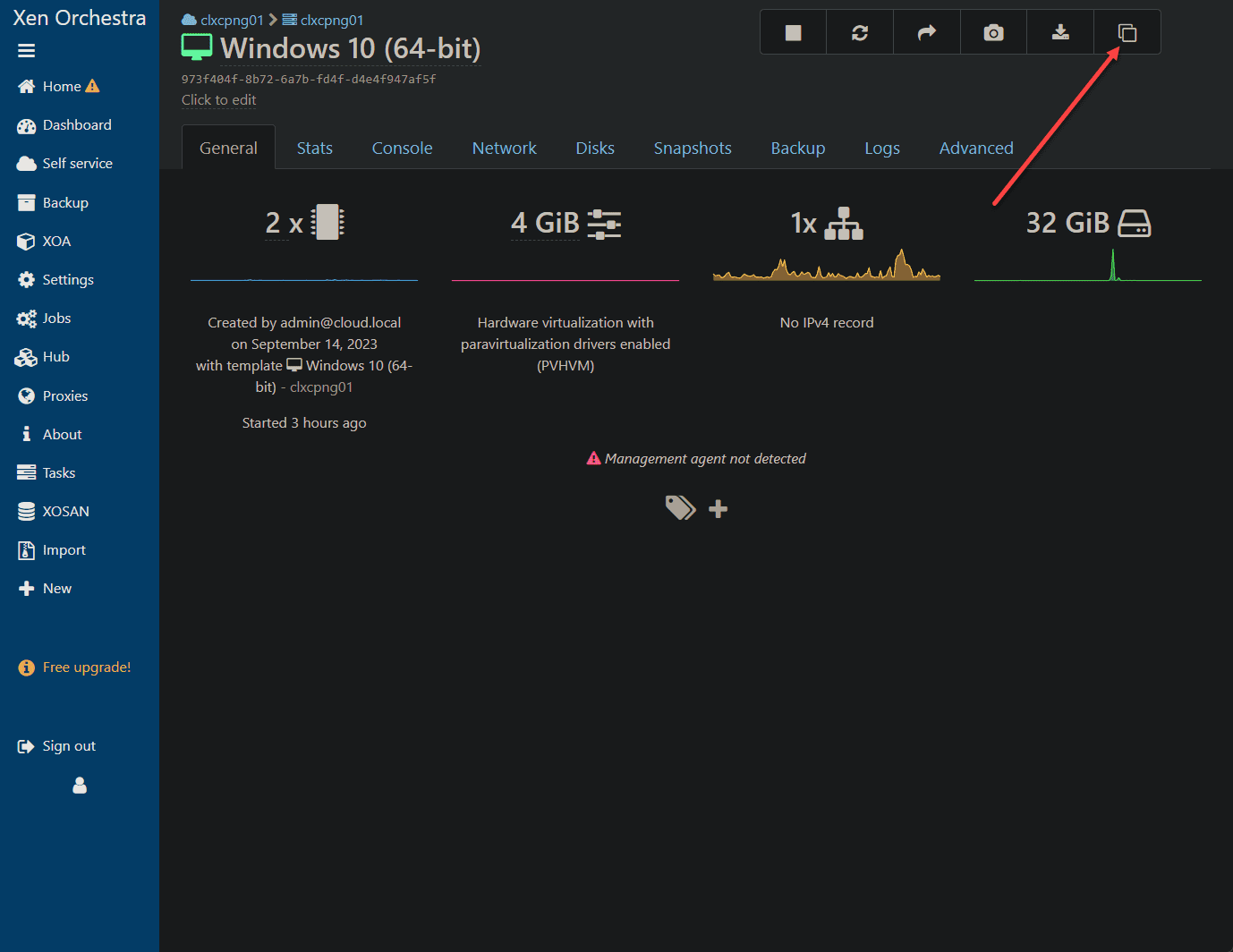
Task: Open the About page
Action: (x=49, y=435)
